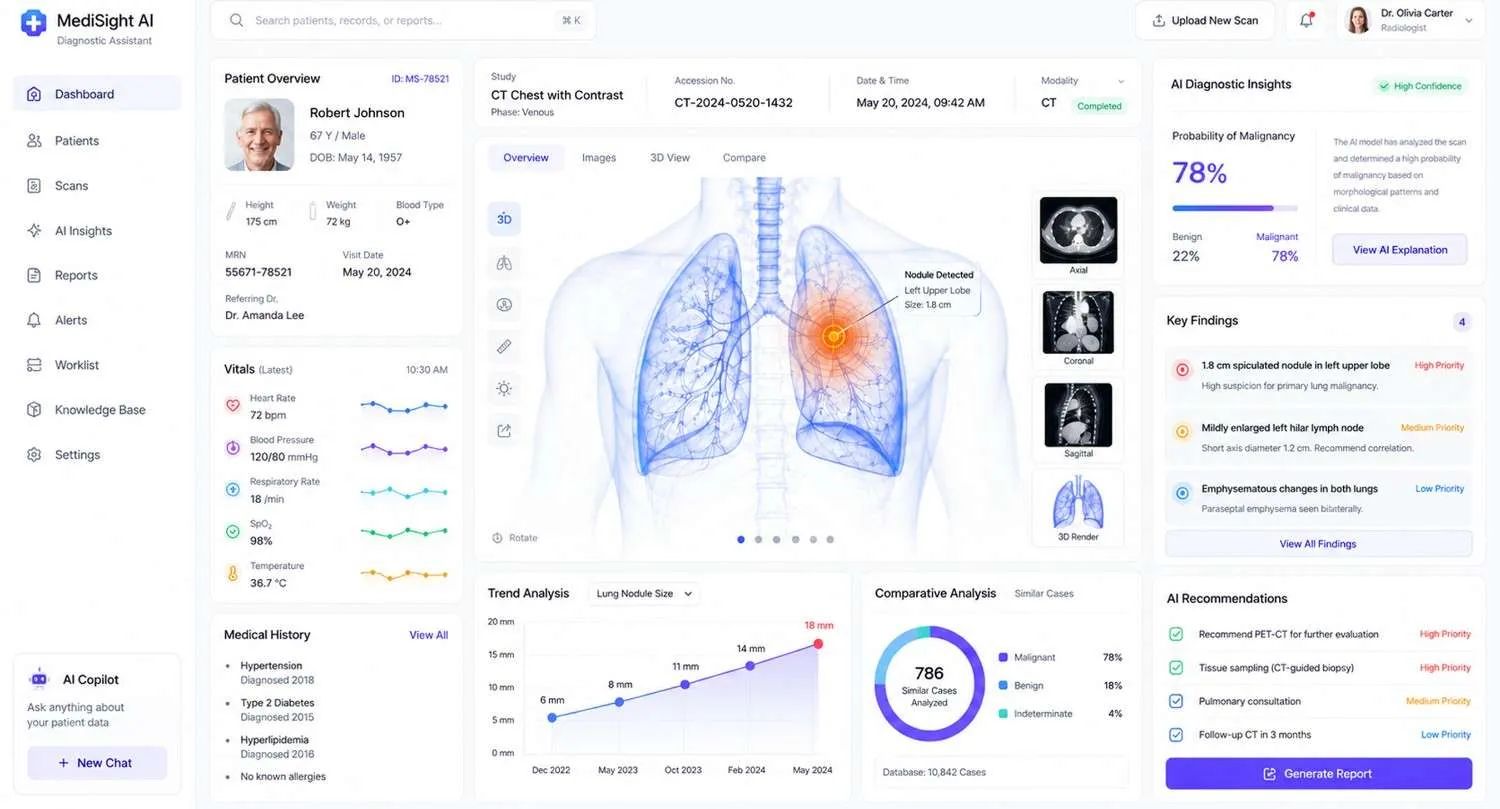1500x809 pixels.
Task: Switch to Overview tab
Action: [x=526, y=158]
